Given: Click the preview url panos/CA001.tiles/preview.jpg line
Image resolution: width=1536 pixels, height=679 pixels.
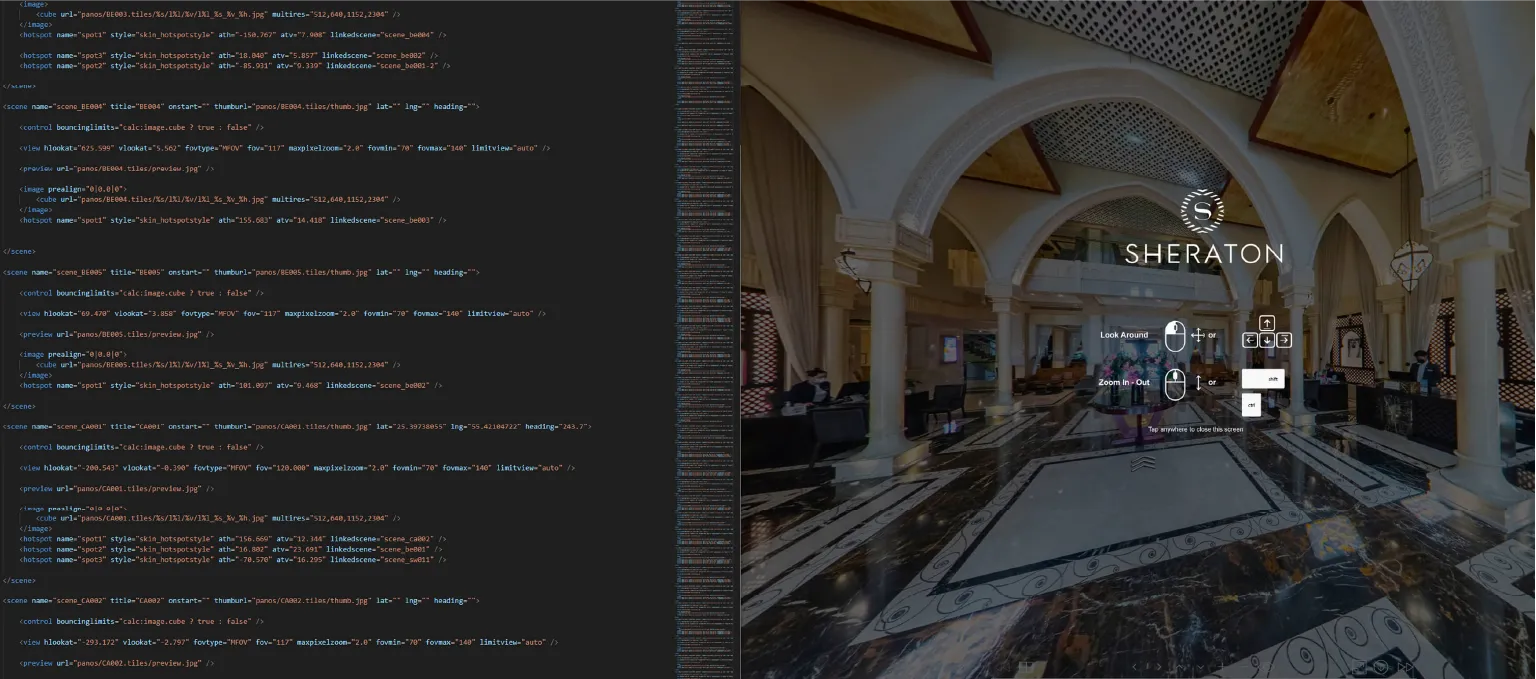Looking at the screenshot, I should coord(117,489).
